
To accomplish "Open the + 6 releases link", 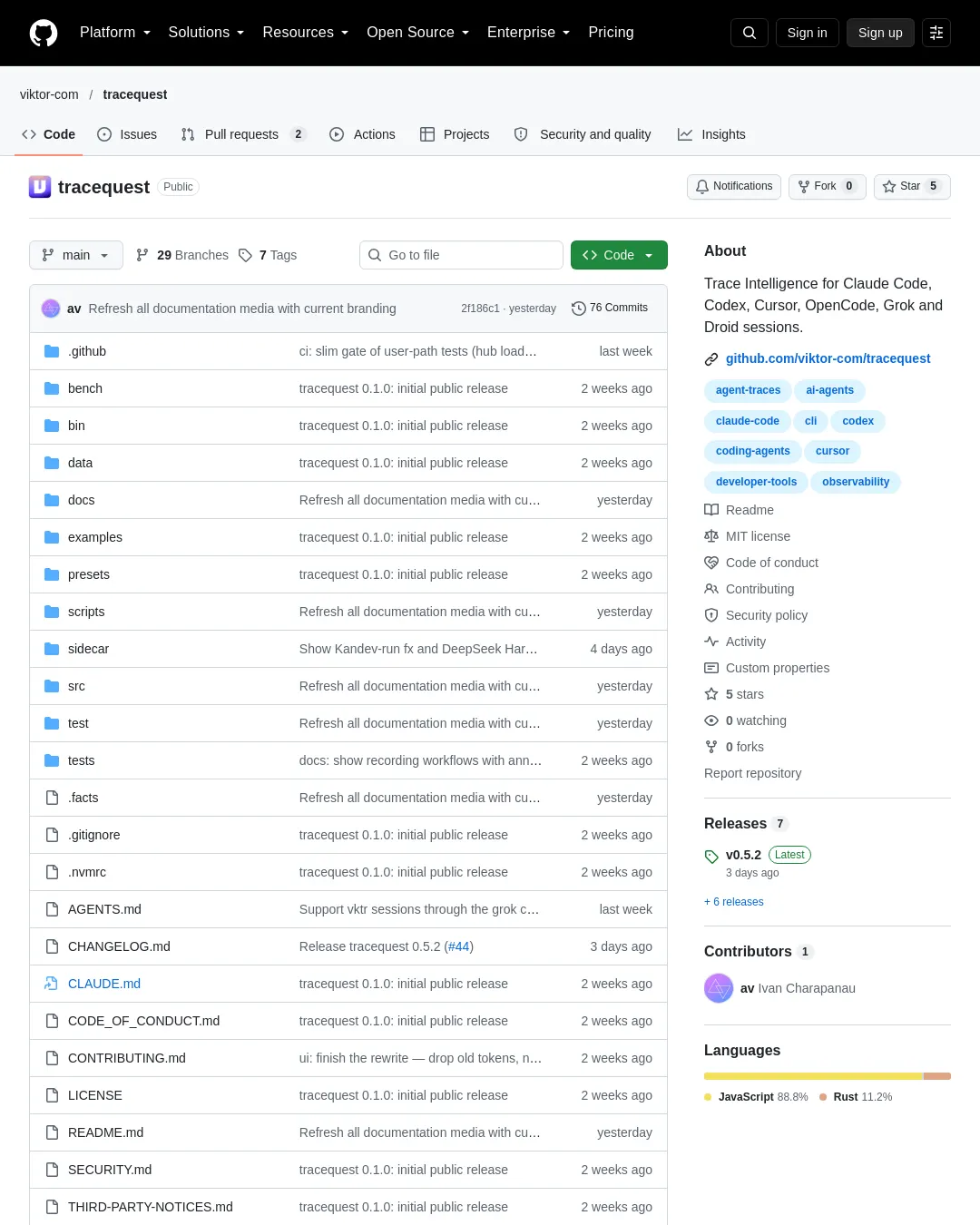I will 734,902.
